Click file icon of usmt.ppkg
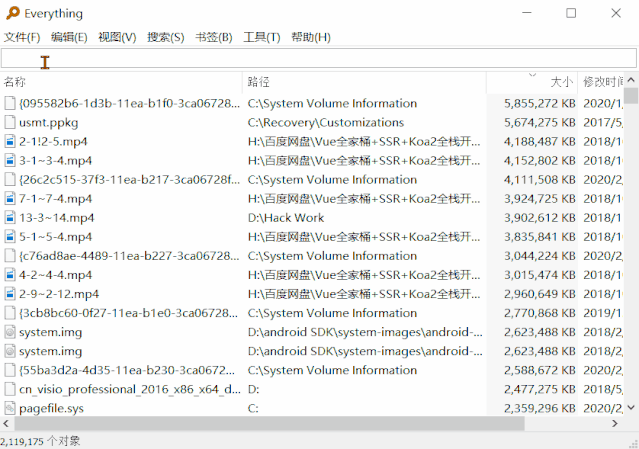639x449 pixels. [x=10, y=122]
